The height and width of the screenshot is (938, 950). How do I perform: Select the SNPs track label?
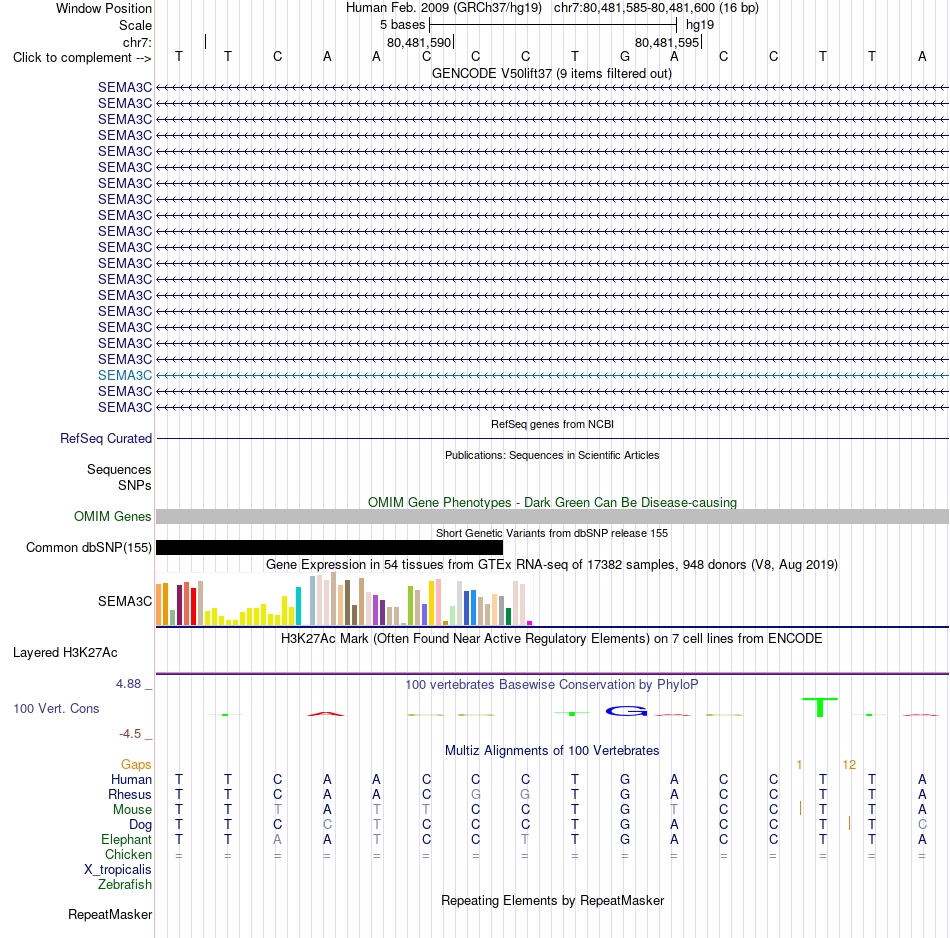coord(135,485)
